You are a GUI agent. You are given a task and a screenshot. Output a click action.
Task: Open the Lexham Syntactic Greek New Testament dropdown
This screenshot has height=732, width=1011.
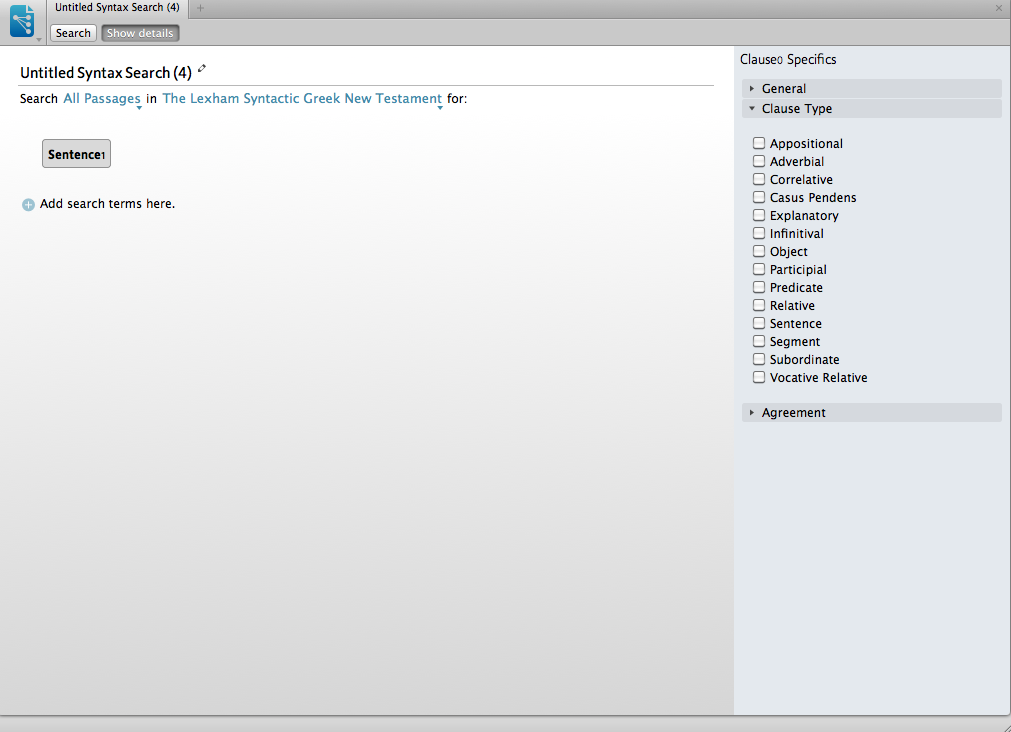click(x=302, y=99)
